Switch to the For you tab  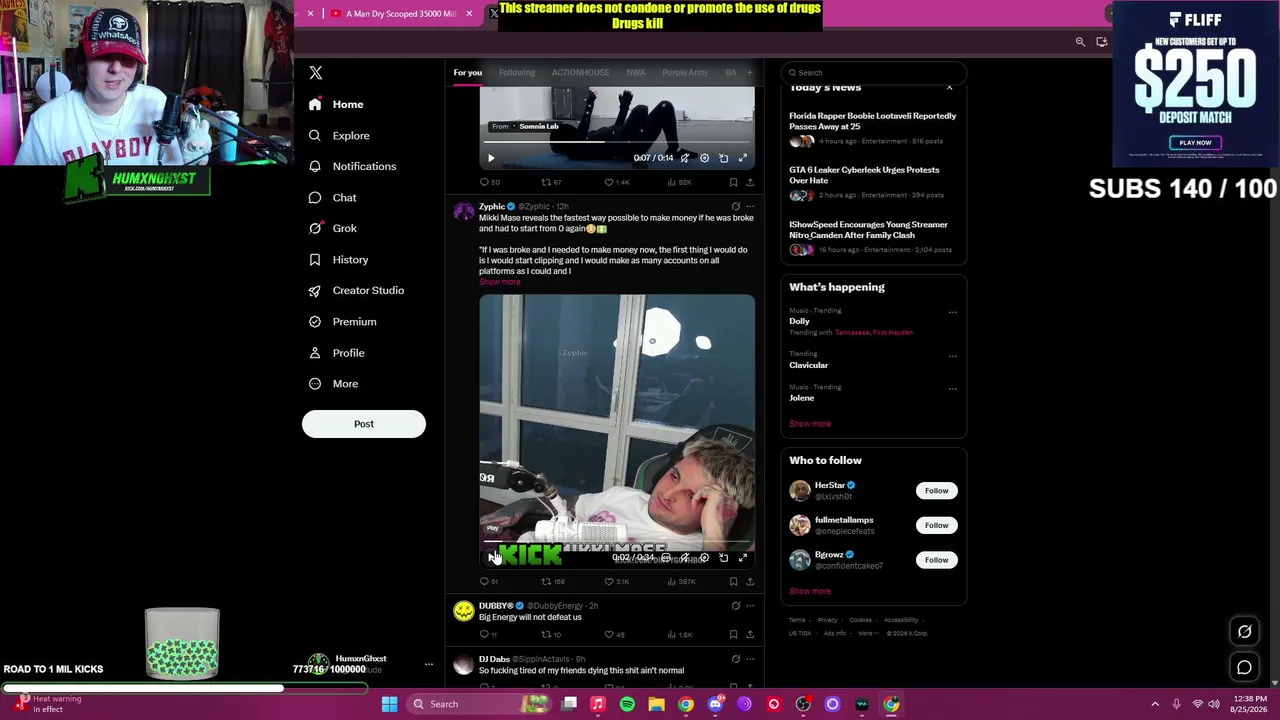[467, 72]
